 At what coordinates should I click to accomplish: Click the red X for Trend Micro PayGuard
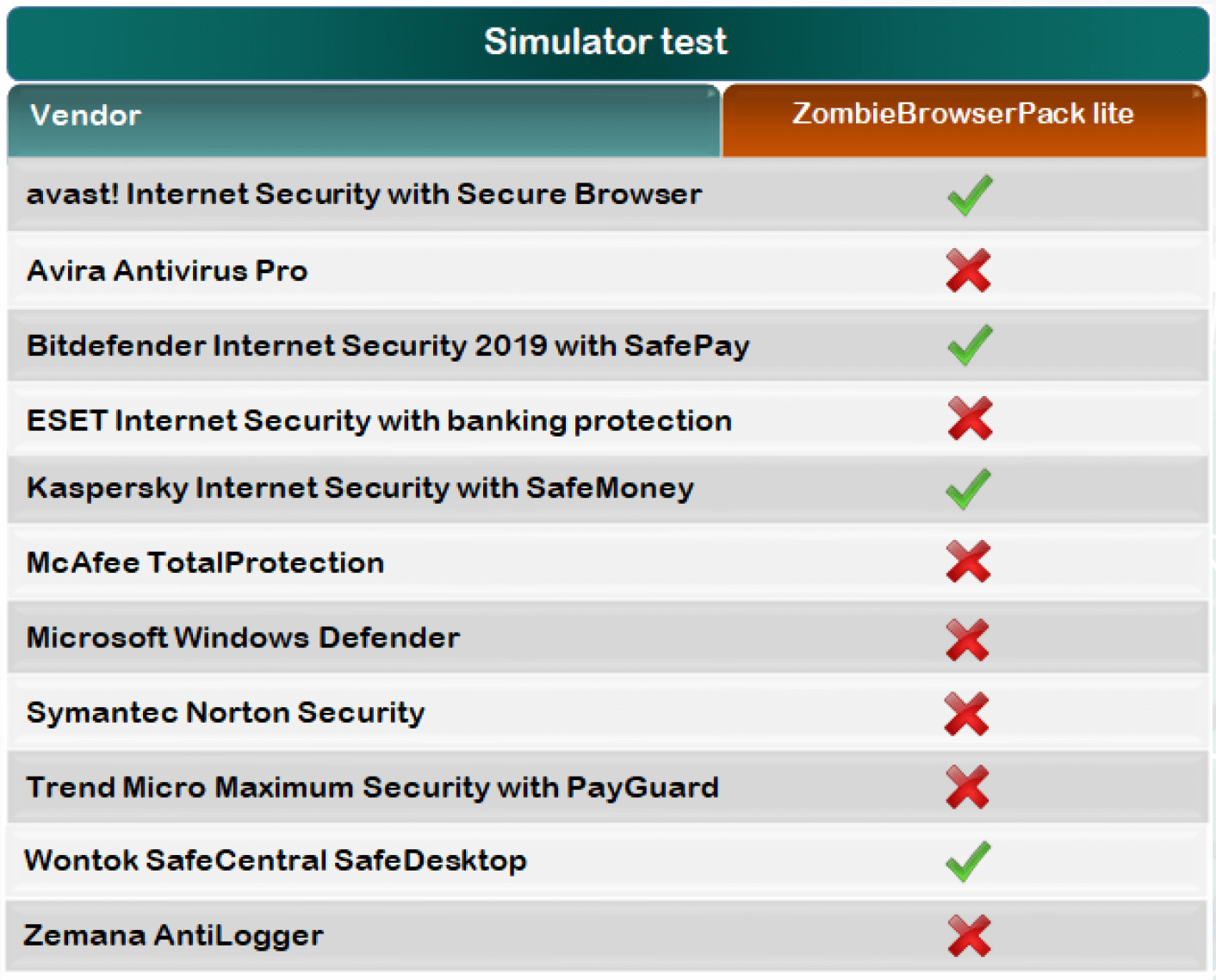pos(967,787)
